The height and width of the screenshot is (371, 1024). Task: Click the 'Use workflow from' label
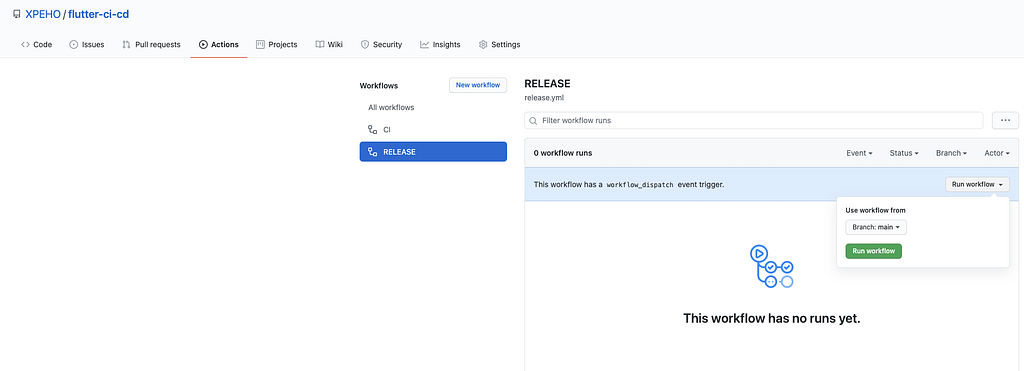875,210
